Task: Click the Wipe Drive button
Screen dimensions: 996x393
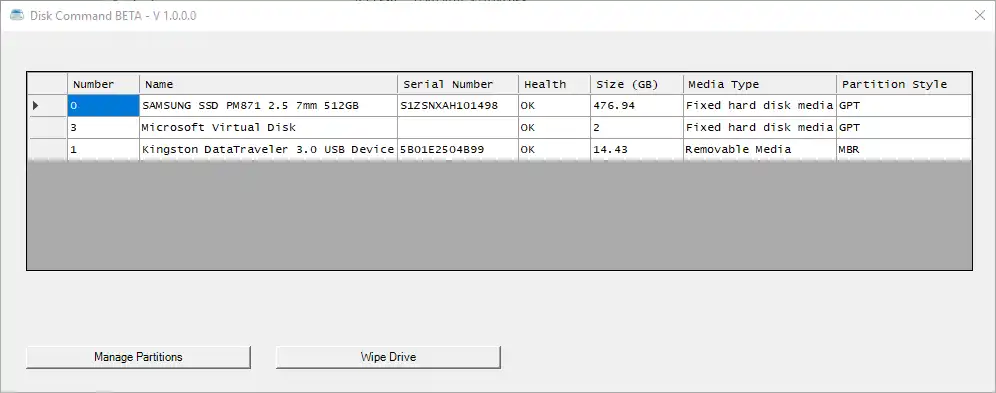Action: 388,357
